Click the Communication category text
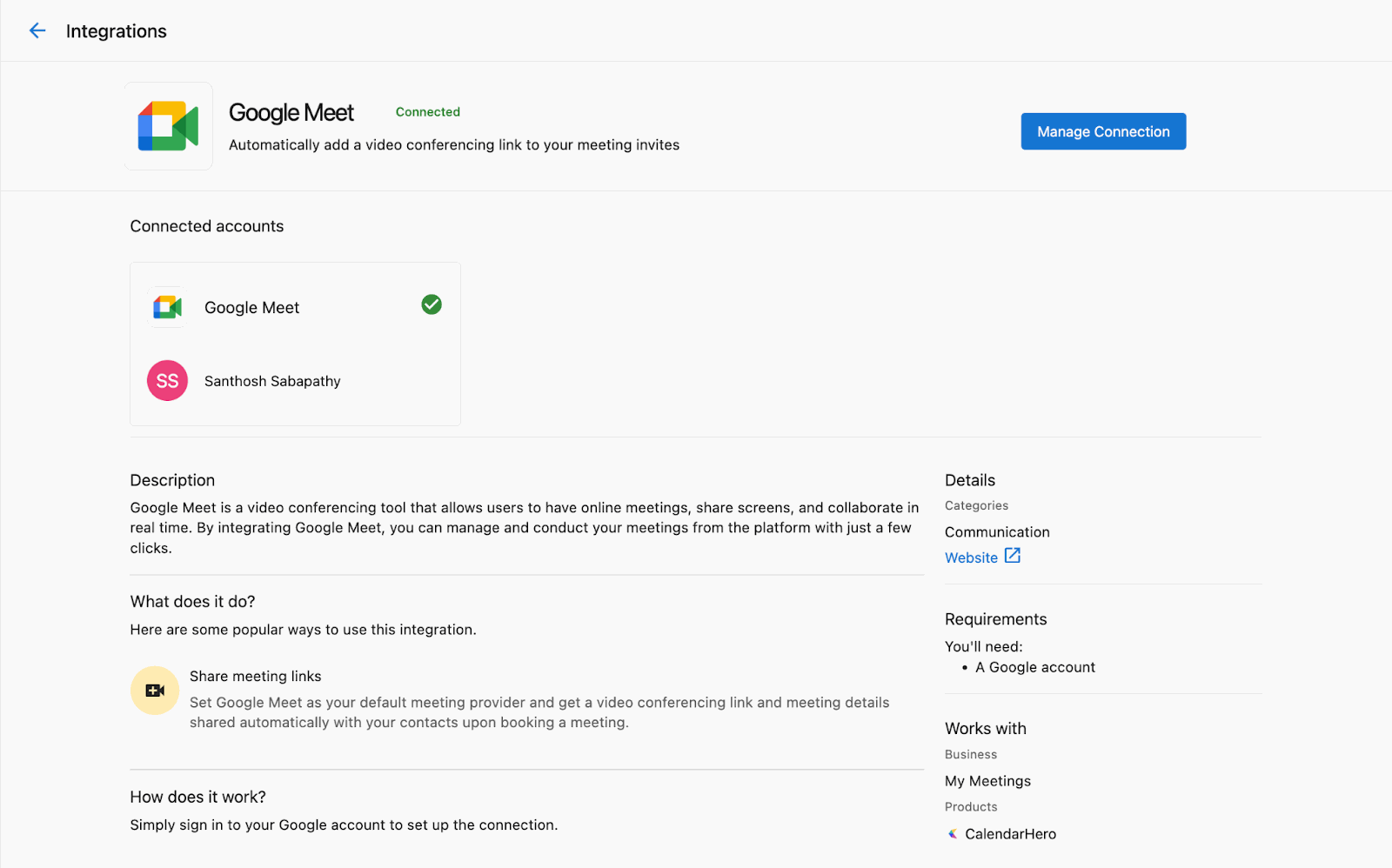 (997, 532)
